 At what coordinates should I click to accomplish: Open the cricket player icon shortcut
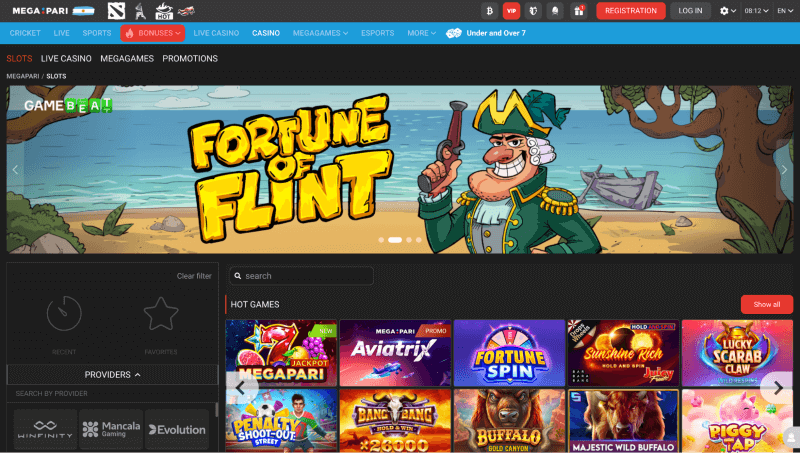click(x=140, y=11)
